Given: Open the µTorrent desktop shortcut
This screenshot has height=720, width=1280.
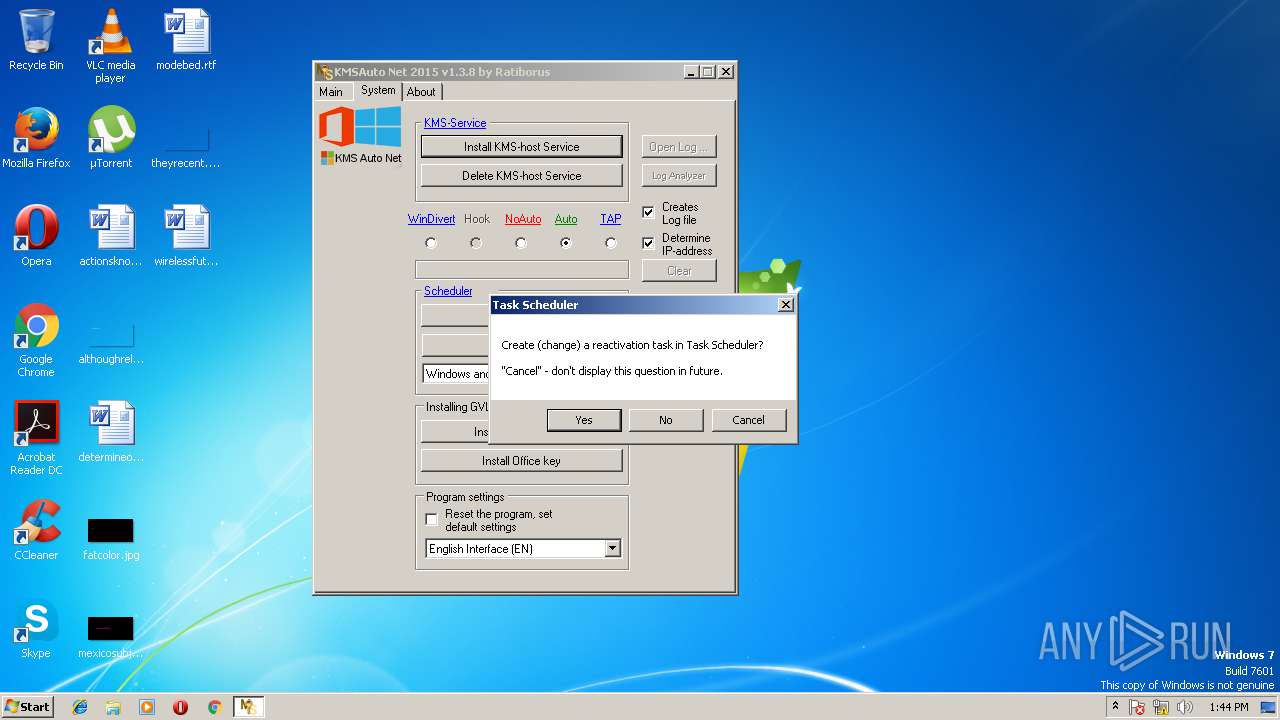Looking at the screenshot, I should (111, 138).
